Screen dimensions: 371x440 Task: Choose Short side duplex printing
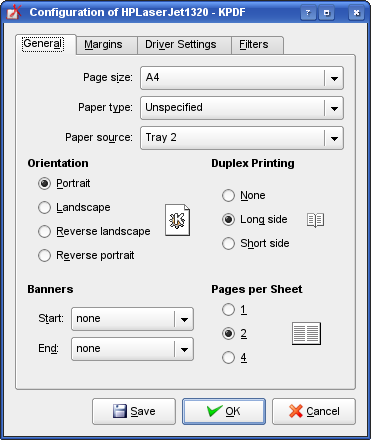tap(256, 243)
